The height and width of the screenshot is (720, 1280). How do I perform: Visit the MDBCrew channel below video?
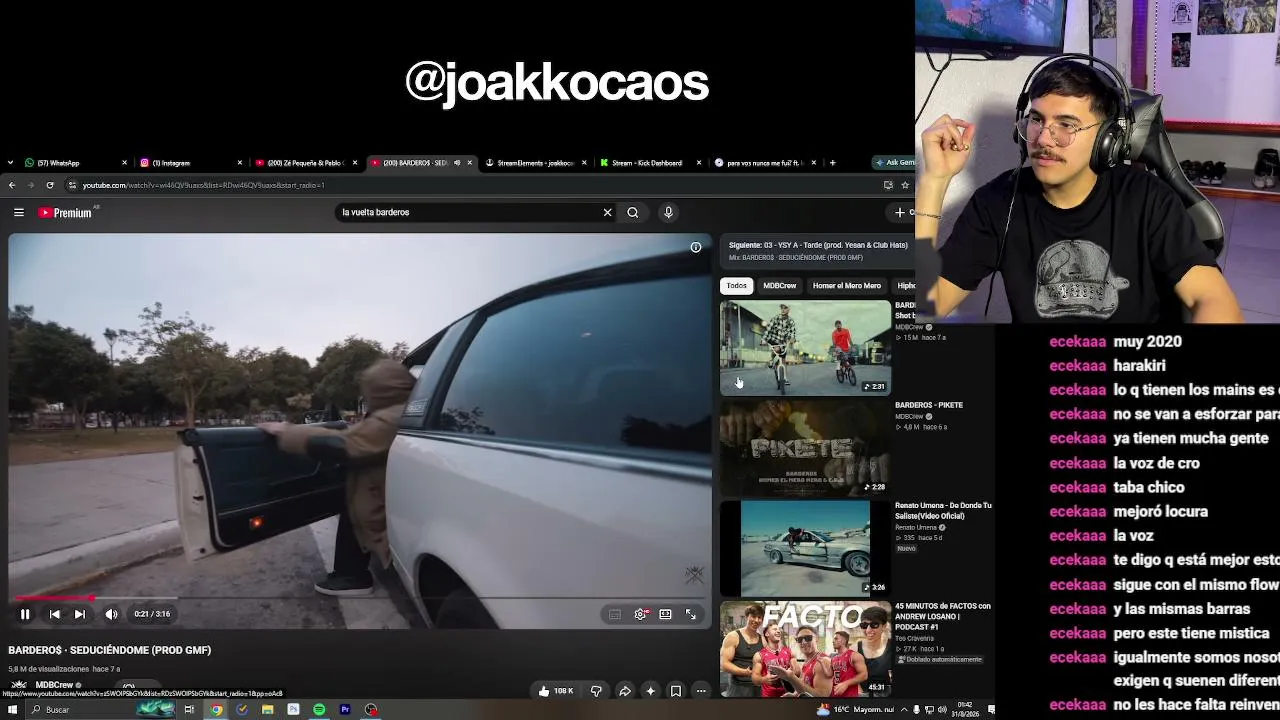[x=54, y=685]
